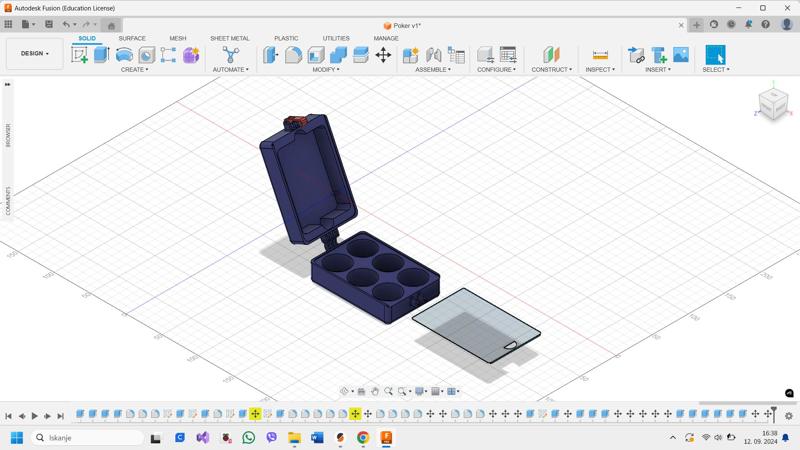Close the Poker v1 document tab
The height and width of the screenshot is (450, 800).
coord(681,25)
